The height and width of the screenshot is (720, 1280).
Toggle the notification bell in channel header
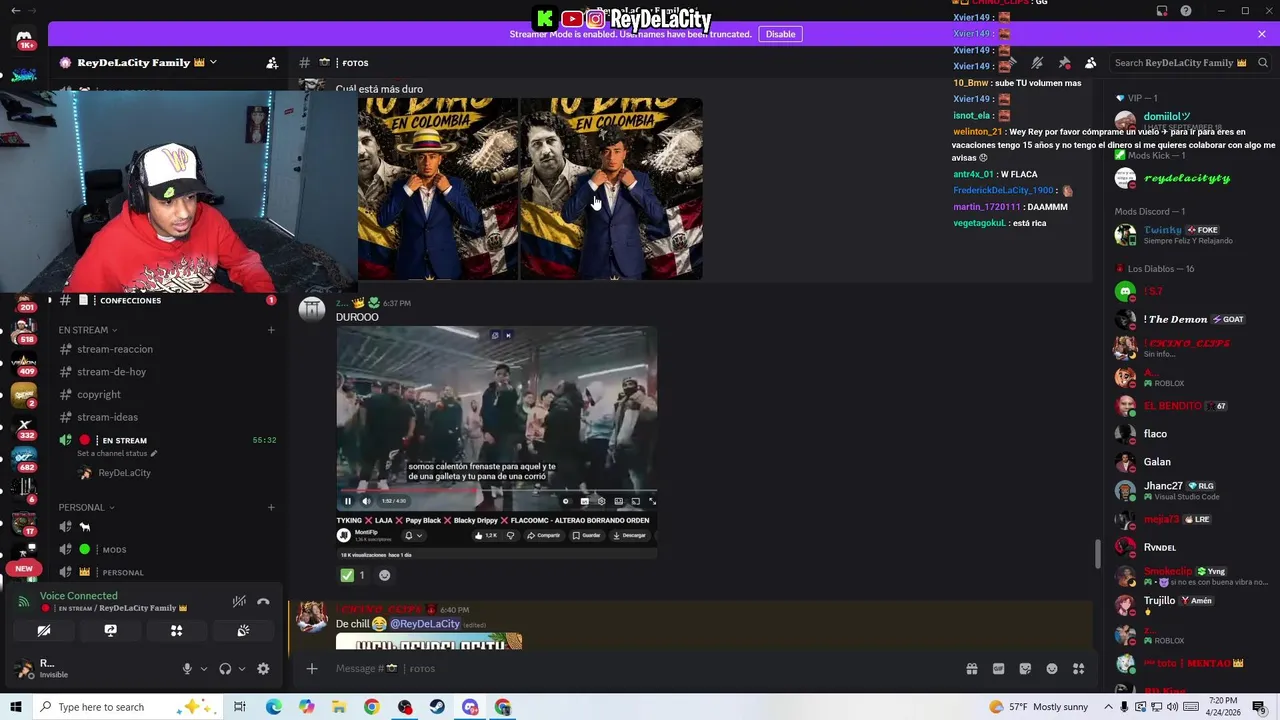click(x=1037, y=63)
